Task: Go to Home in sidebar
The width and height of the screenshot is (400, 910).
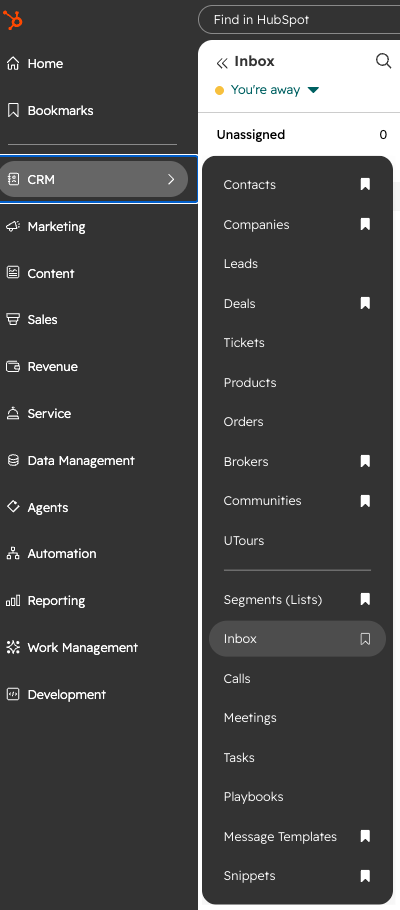Action: 45,63
